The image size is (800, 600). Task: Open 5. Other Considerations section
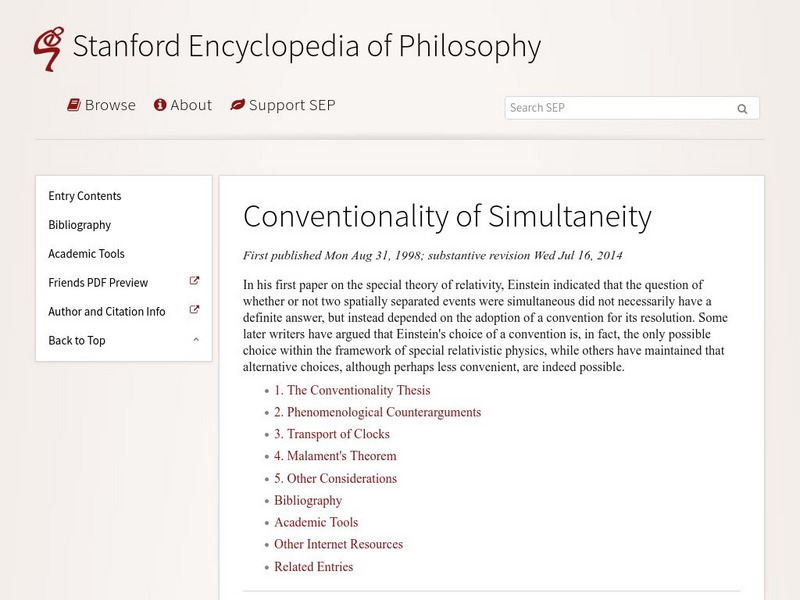pos(335,479)
